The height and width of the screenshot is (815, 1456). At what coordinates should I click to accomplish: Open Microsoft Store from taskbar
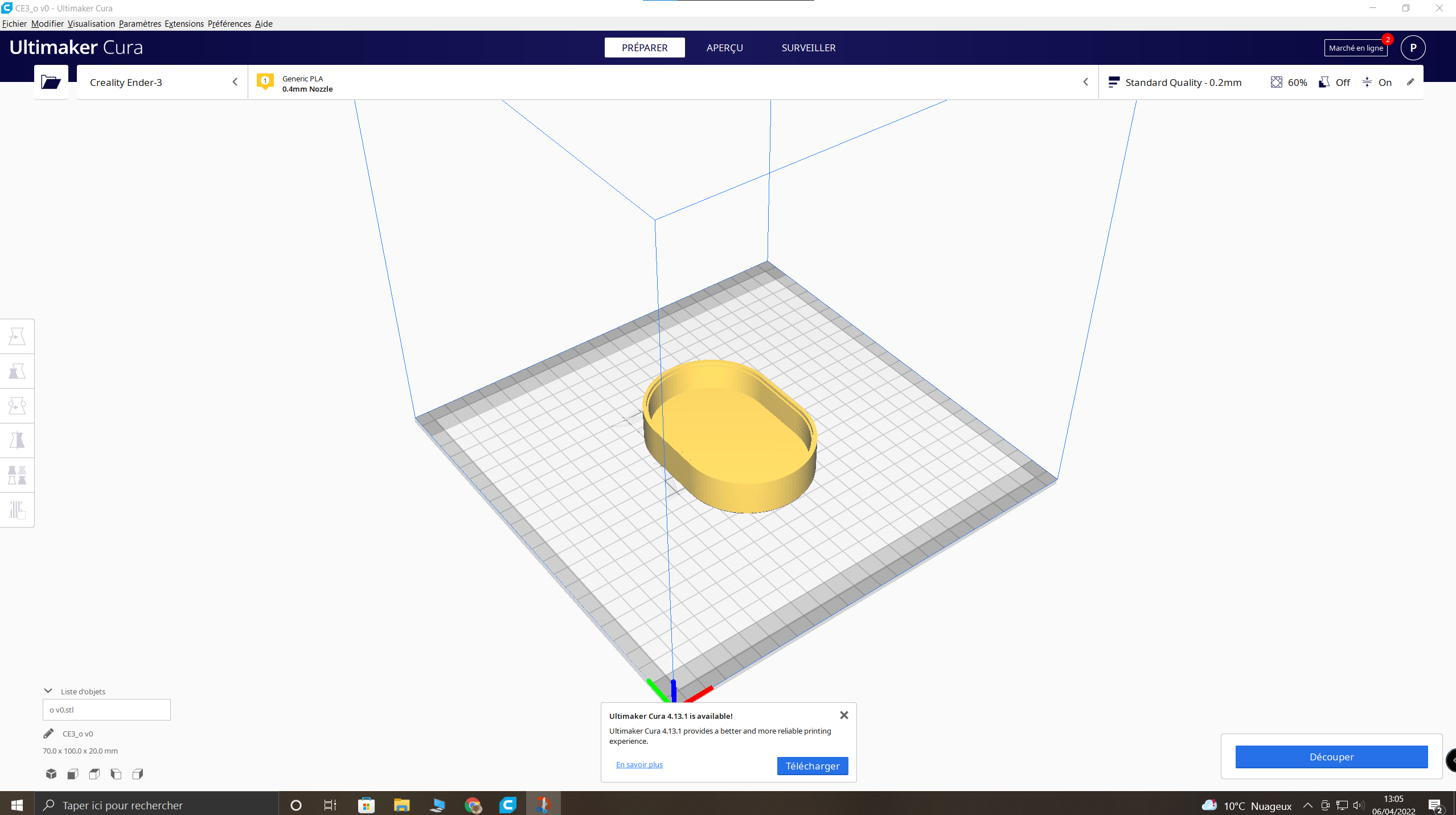point(366,805)
